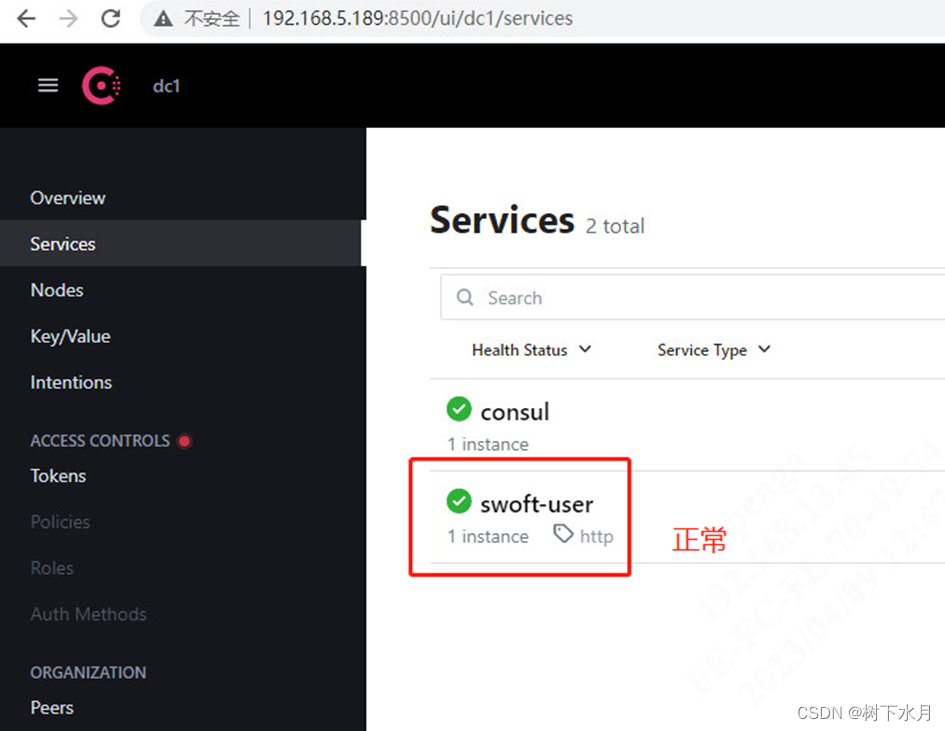
Task: Select Services in sidebar
Action: pos(63,244)
